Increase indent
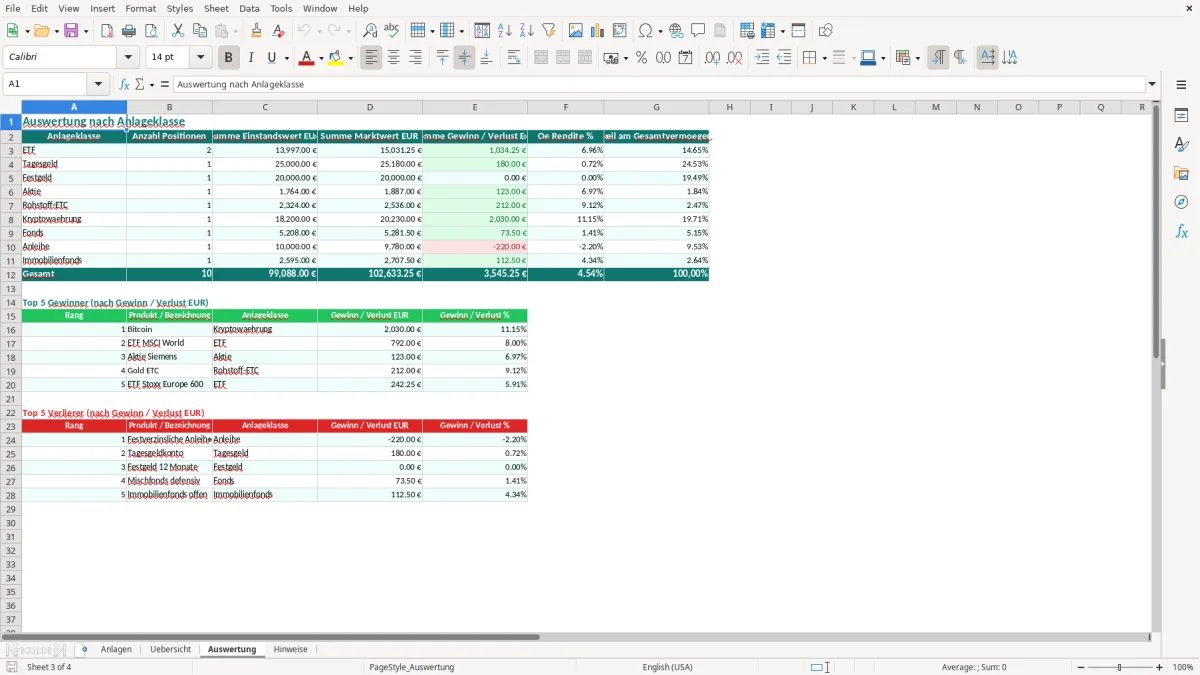The width and height of the screenshot is (1200, 675). pos(762,58)
